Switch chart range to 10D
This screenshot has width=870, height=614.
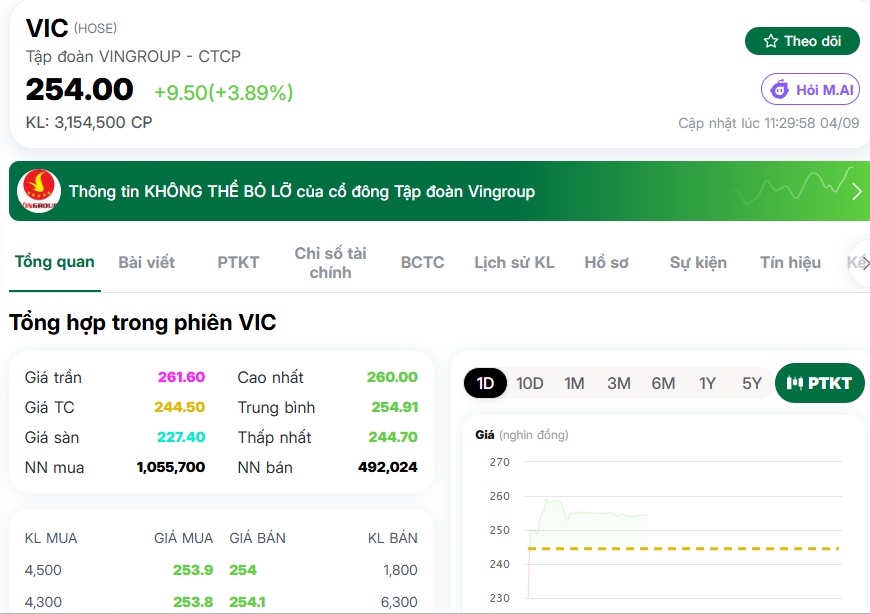coord(529,383)
